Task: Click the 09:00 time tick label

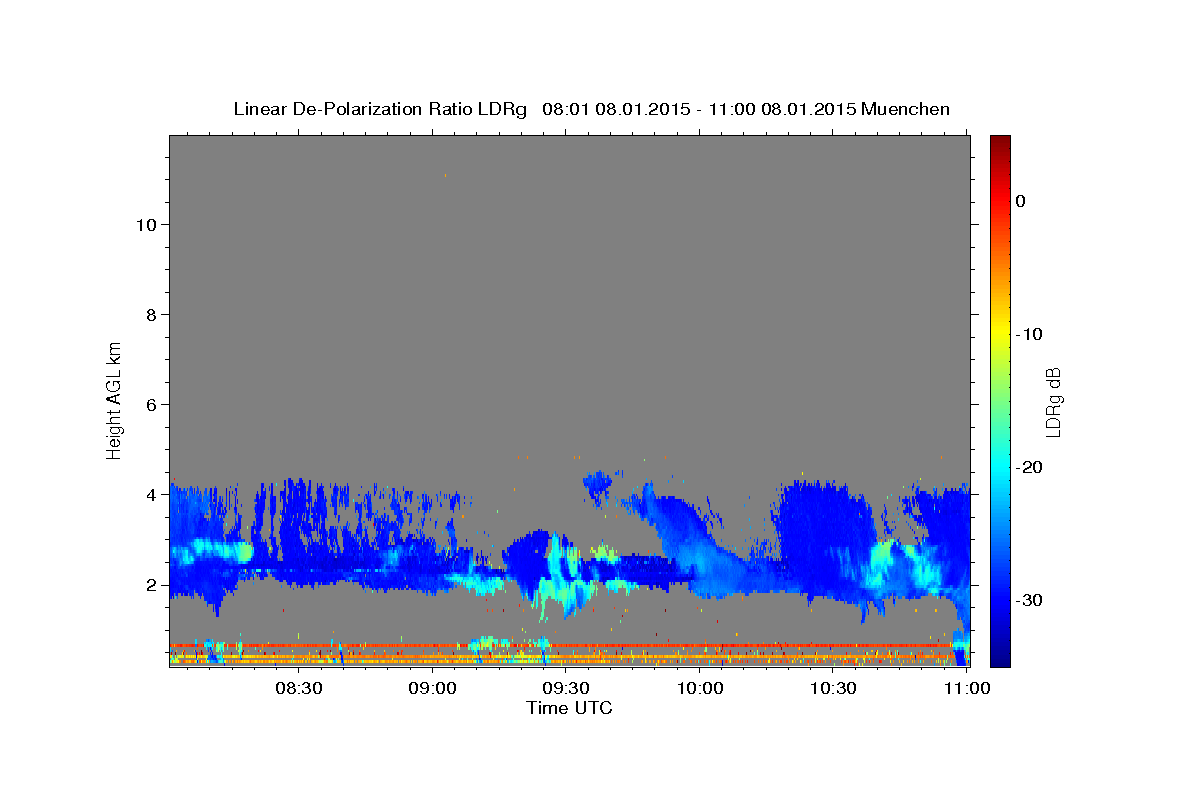Action: 433,688
